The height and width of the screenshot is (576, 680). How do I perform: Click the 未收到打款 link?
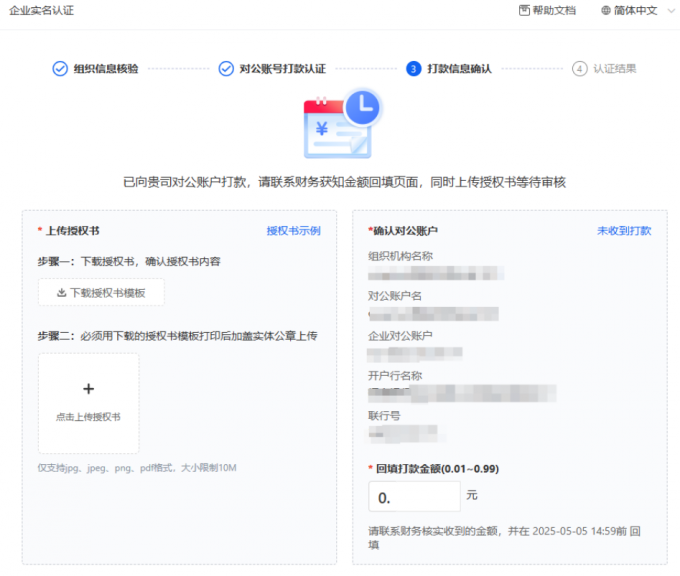point(624,231)
